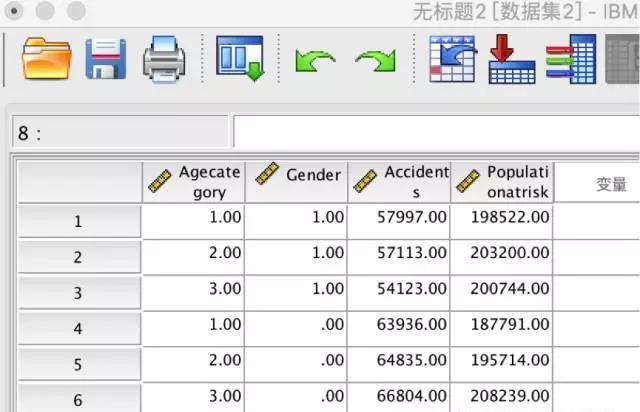Save the dataset with the floppy disk icon
Image resolution: width=640 pixels, height=412 pixels.
coord(105,59)
